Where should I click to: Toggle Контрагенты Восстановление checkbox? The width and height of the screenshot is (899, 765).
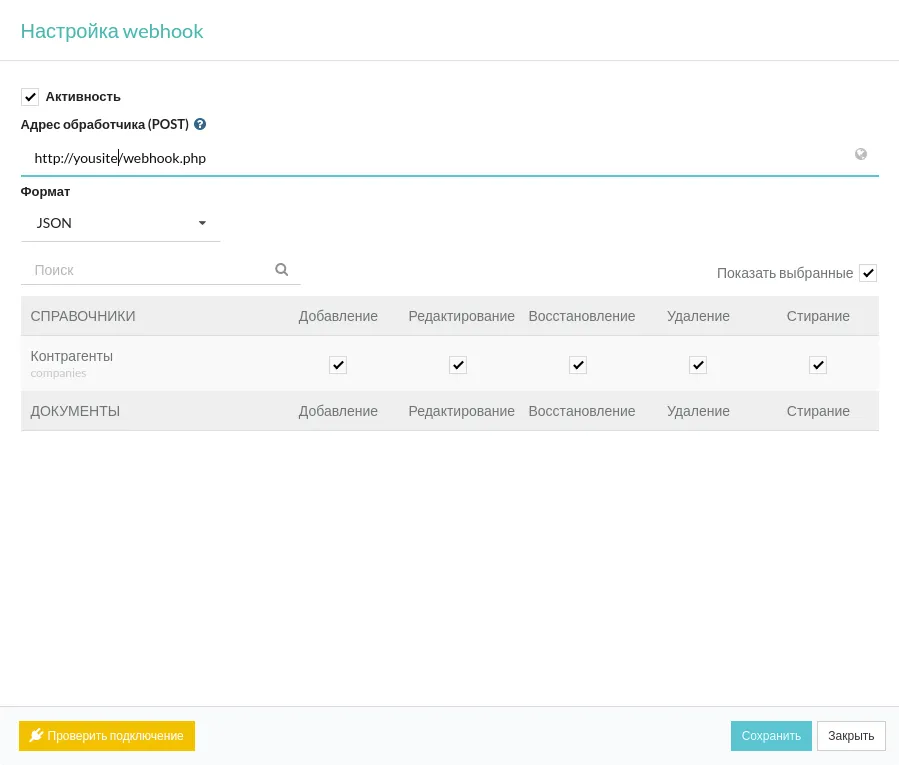[x=578, y=365]
